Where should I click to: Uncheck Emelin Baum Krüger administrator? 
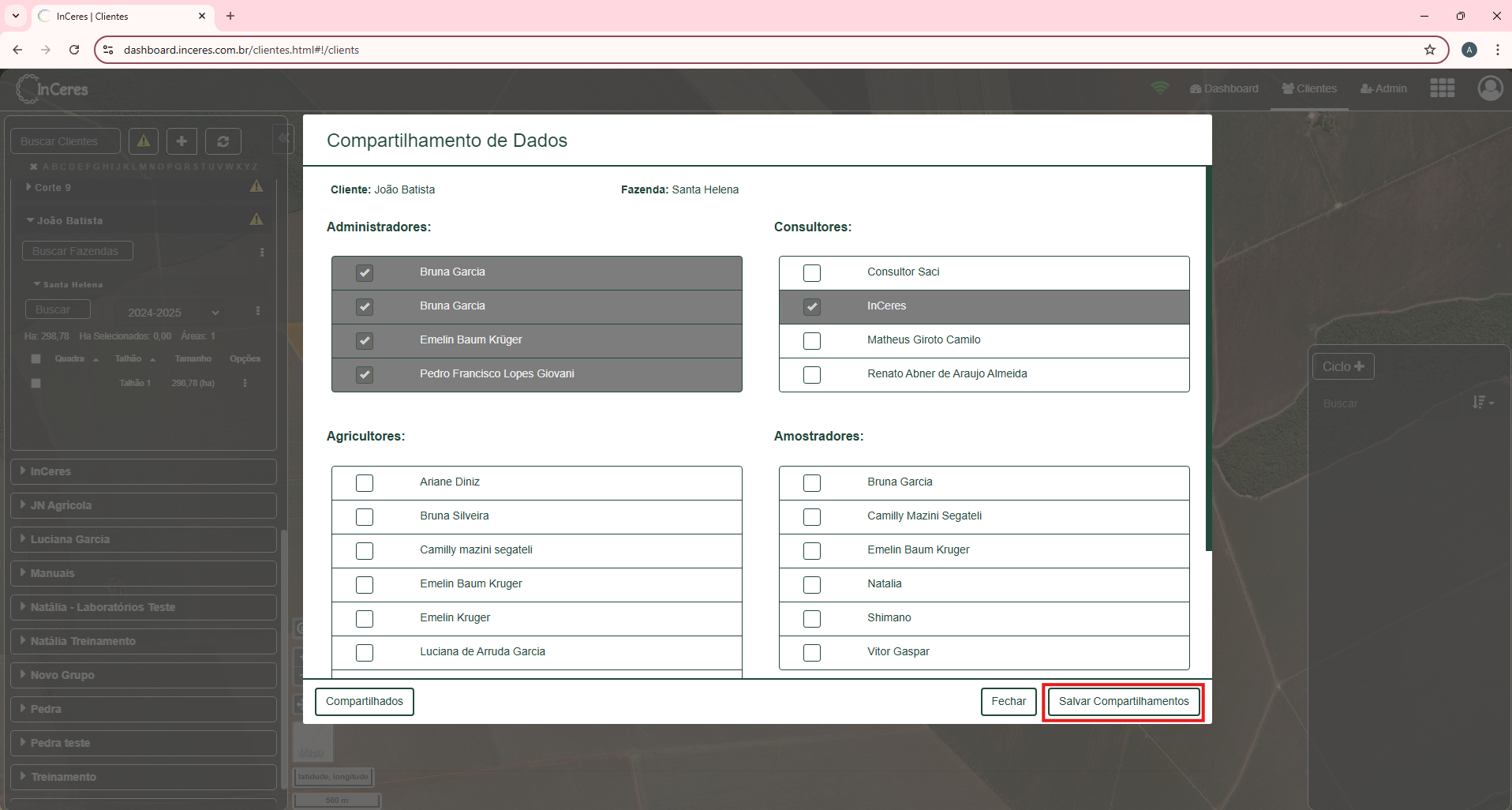[x=365, y=341]
